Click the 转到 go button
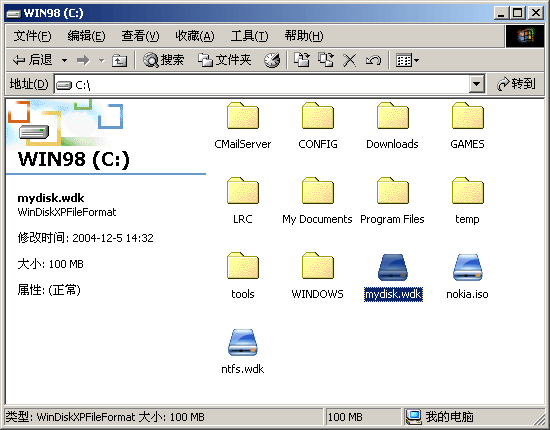550x430 pixels. pyautogui.click(x=516, y=84)
